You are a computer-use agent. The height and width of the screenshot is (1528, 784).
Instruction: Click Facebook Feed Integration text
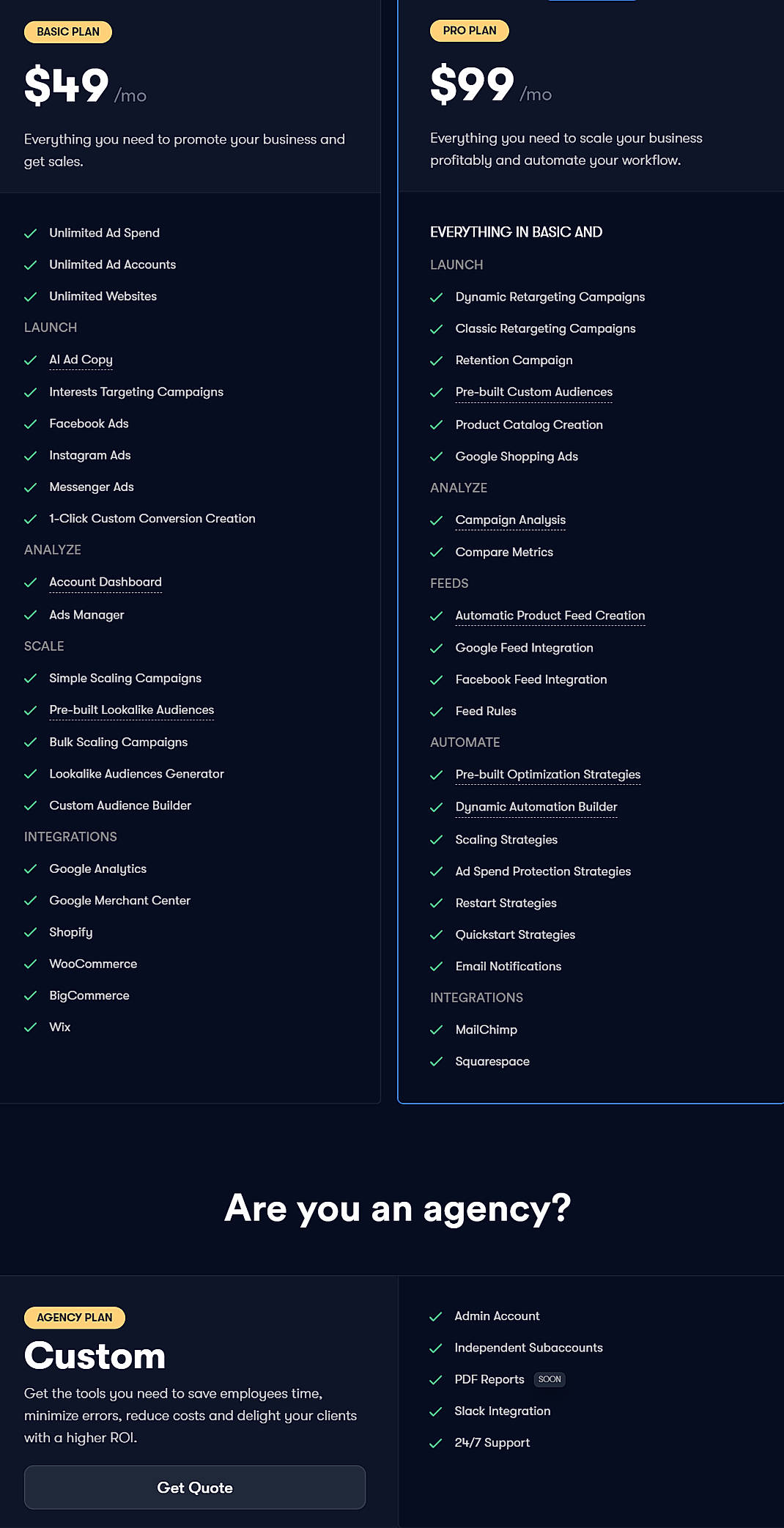coord(531,679)
